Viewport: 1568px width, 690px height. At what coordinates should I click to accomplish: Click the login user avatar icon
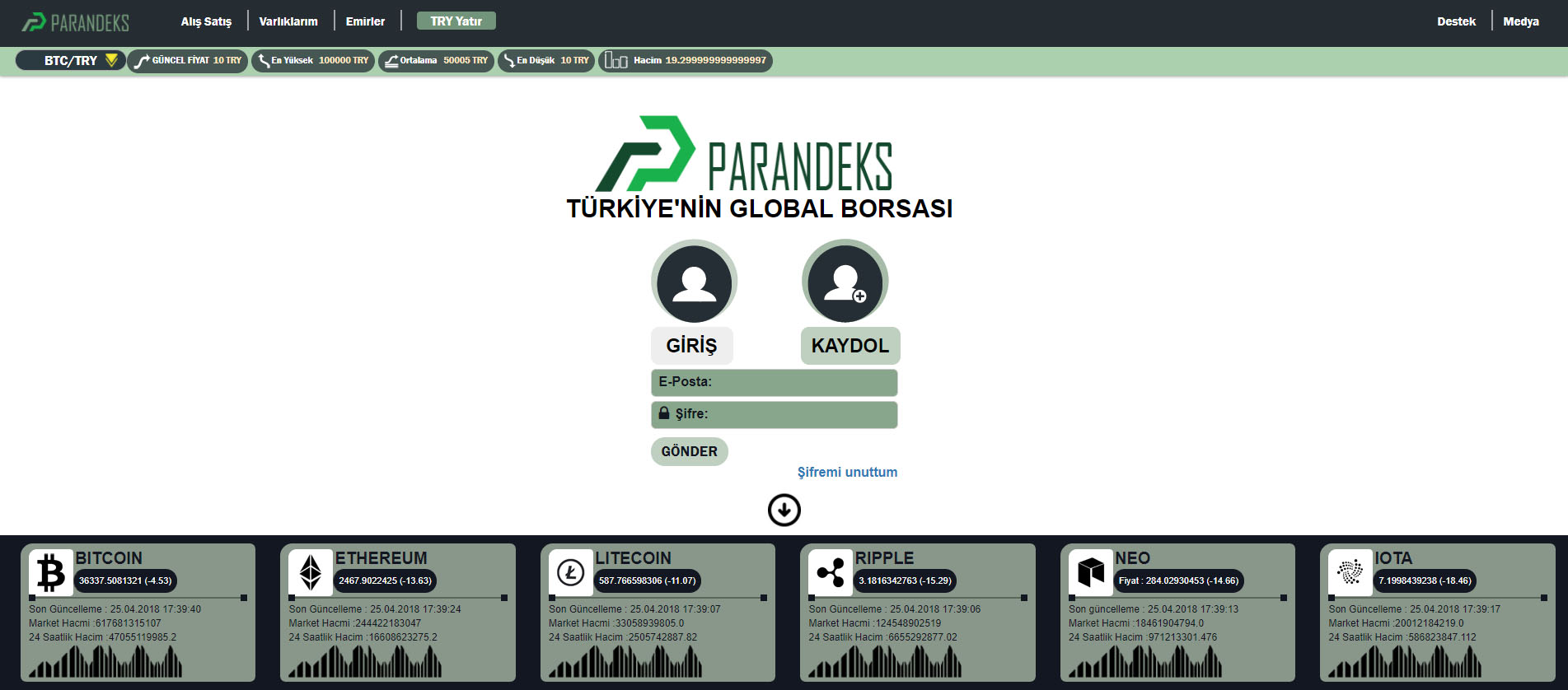pos(694,282)
